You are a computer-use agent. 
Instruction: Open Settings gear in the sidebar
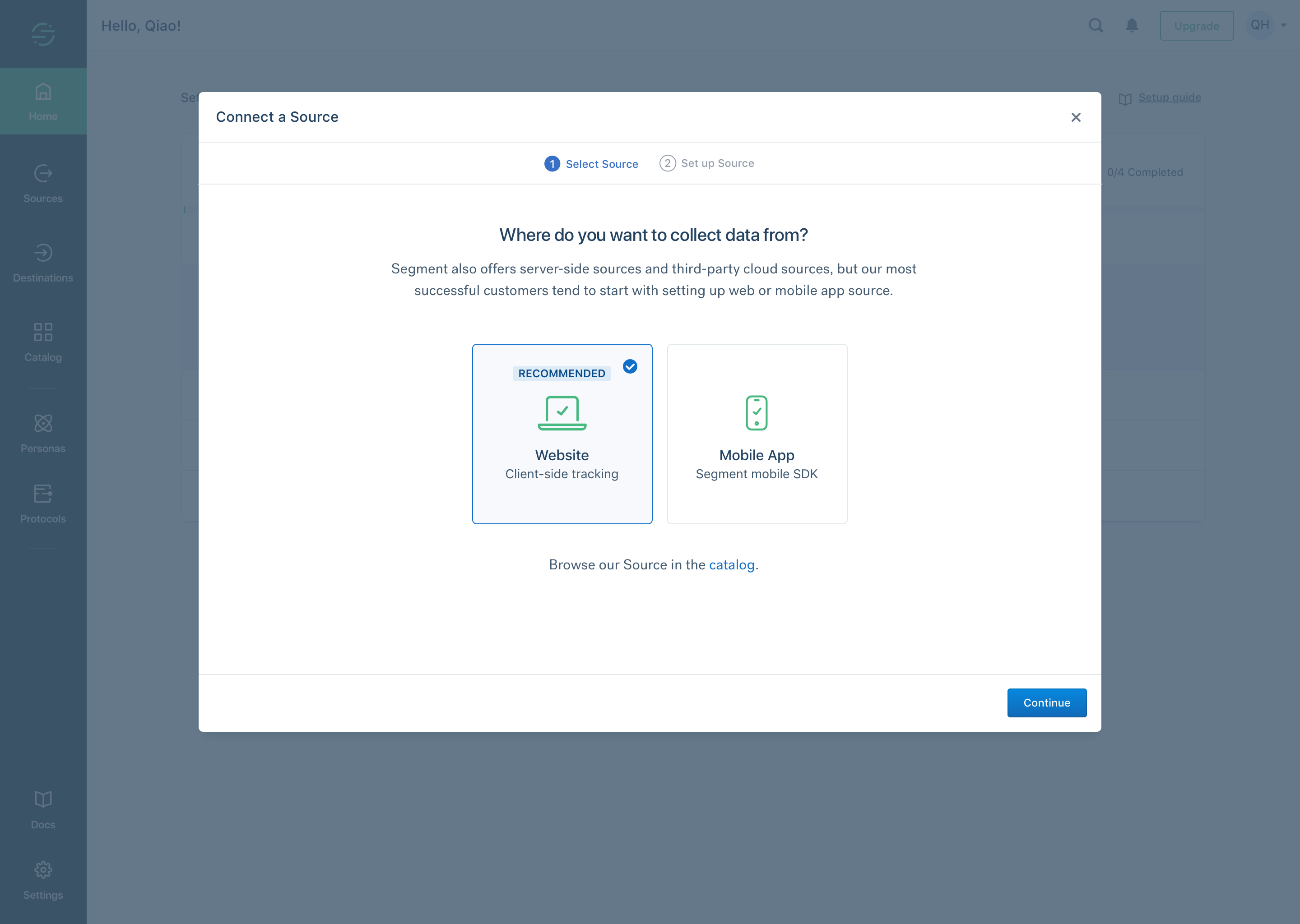point(43,881)
